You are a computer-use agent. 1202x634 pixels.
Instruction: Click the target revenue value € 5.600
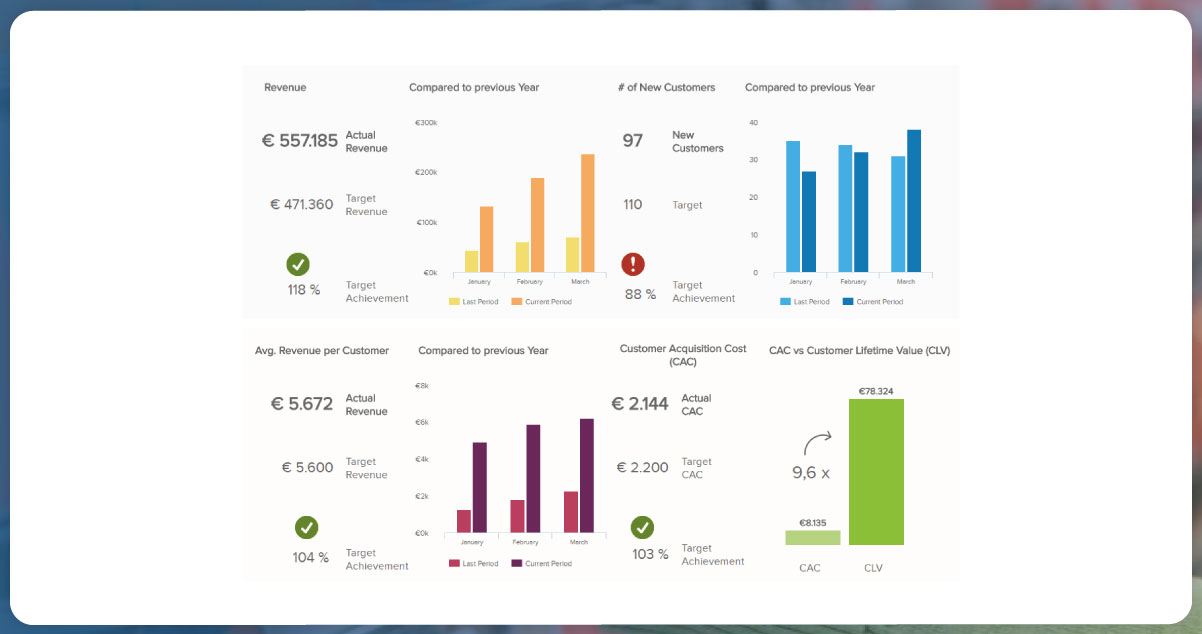point(308,467)
